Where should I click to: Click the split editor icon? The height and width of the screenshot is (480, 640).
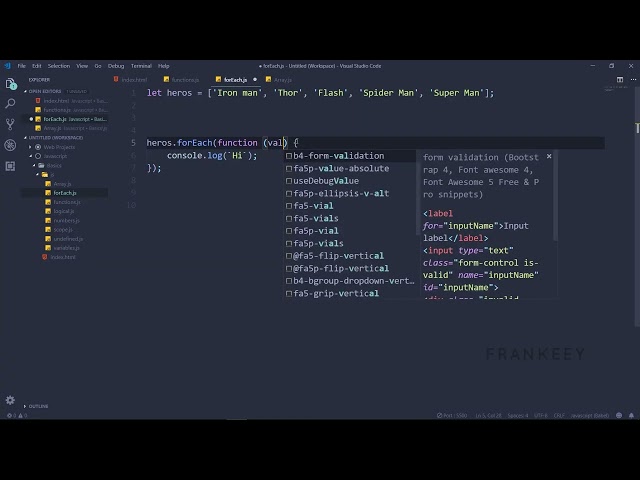pos(620,80)
